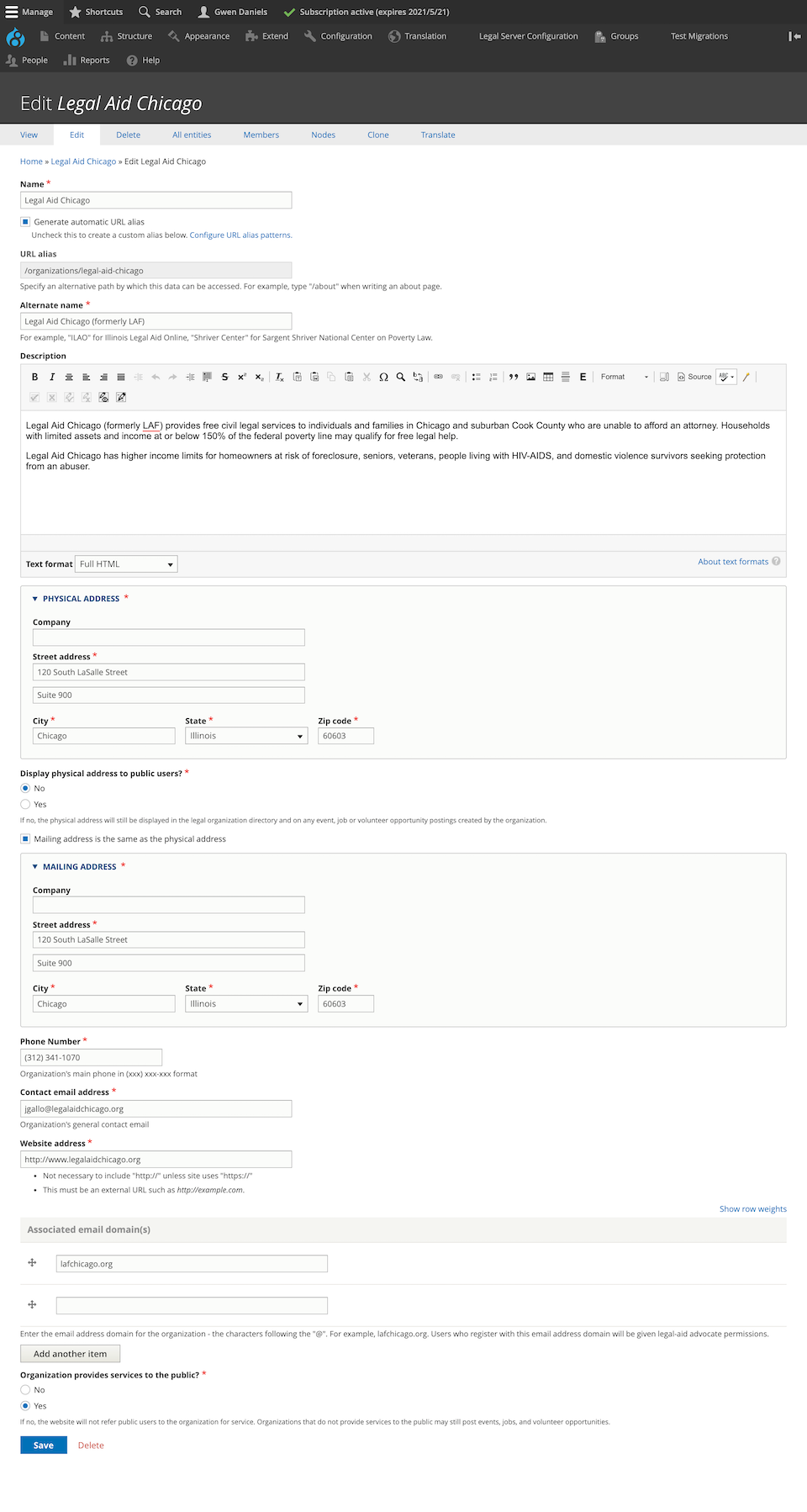Insert a special character (omega)
The height and width of the screenshot is (1512, 807).
point(383,377)
